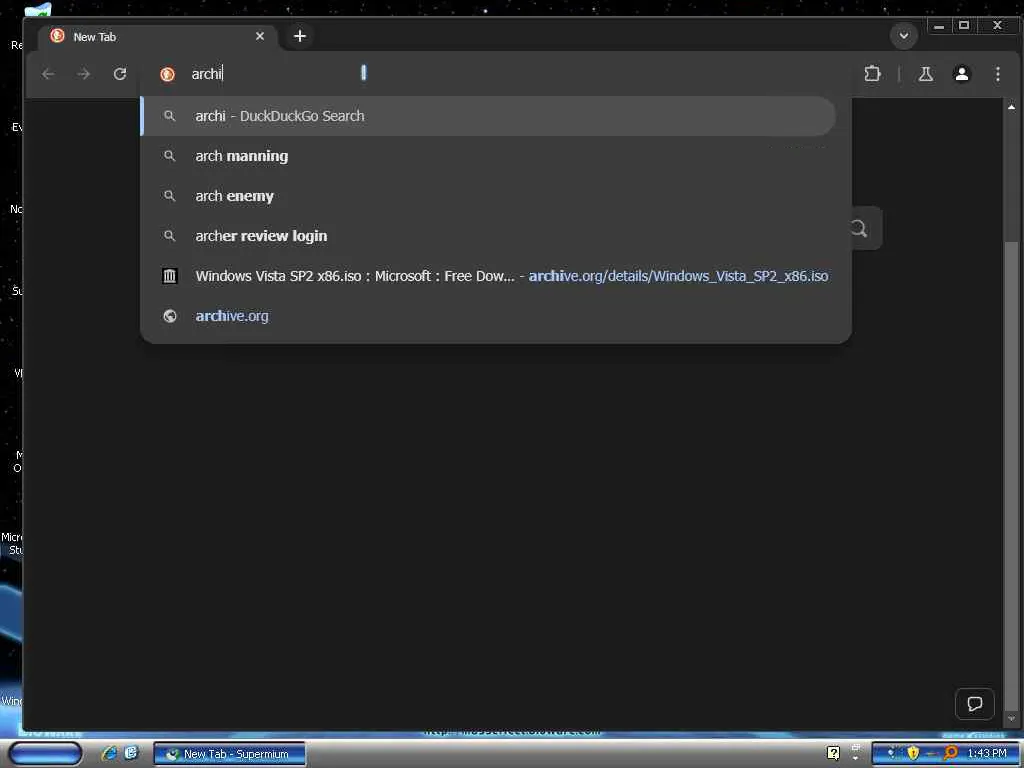
Task: Click the browser Forward arrow
Action: 84,74
